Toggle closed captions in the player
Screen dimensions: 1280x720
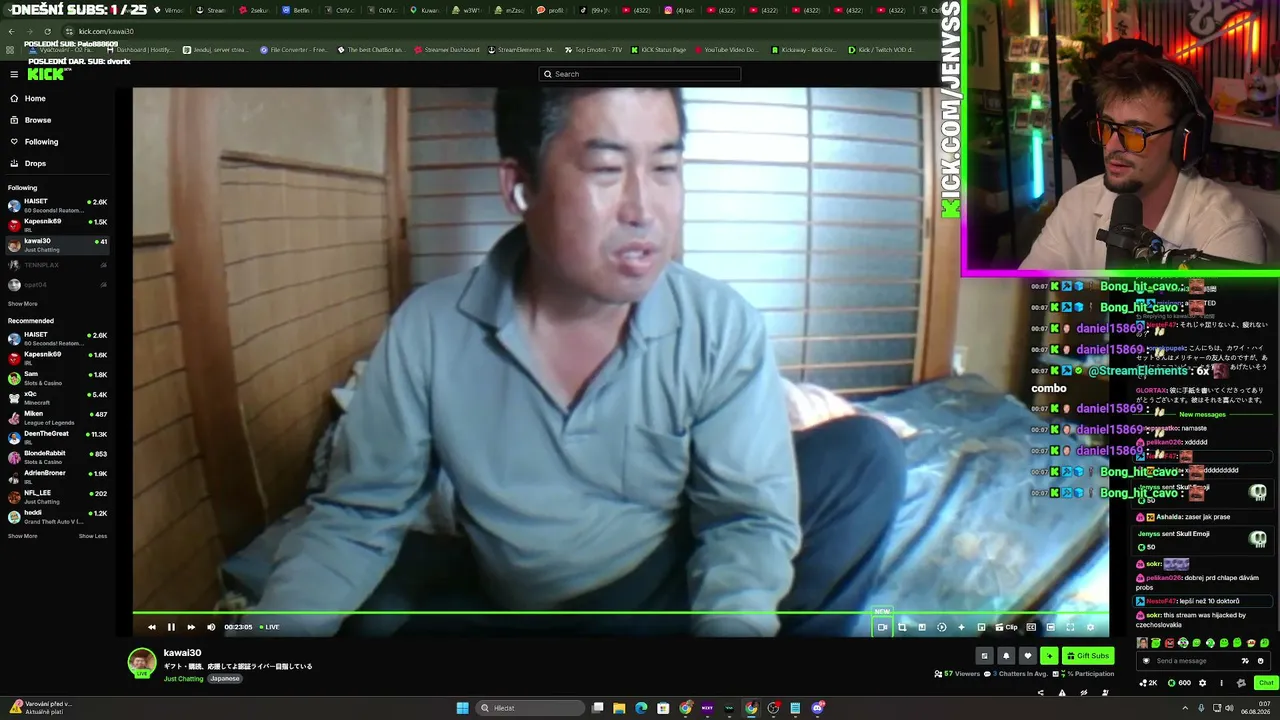1031,627
